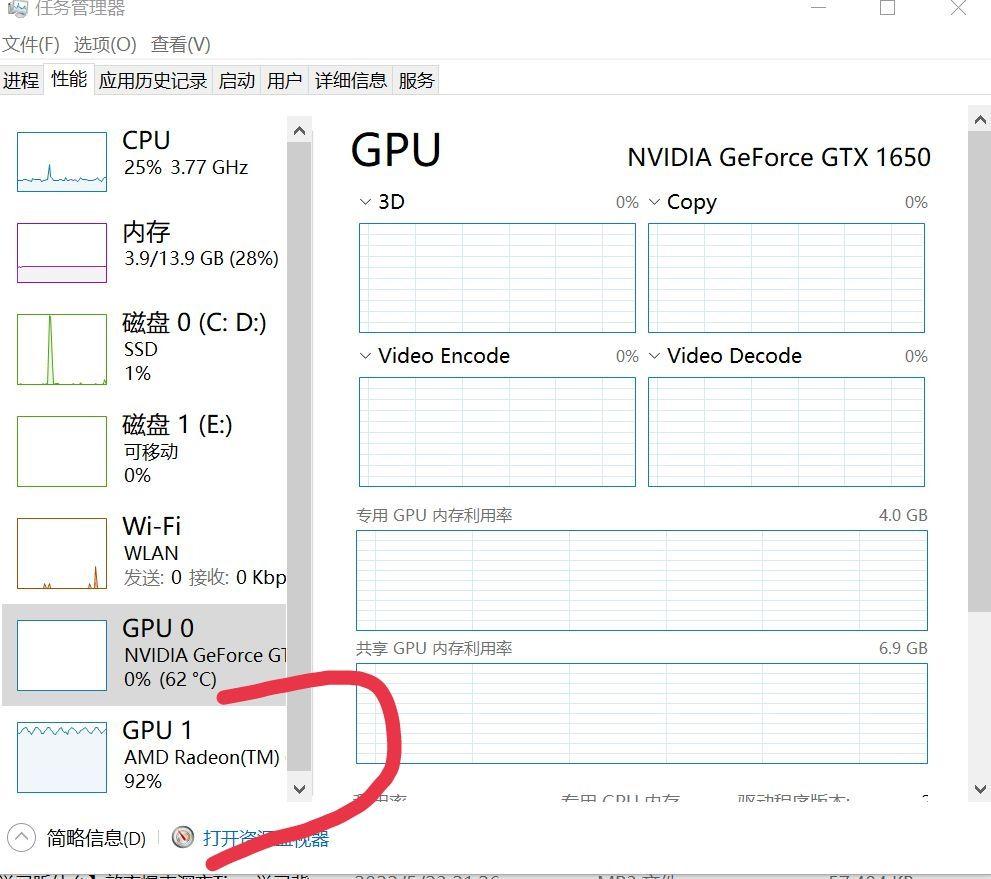Click the sidebar scrollbar down arrow
Viewport: 991px width, 879px height.
tap(300, 789)
